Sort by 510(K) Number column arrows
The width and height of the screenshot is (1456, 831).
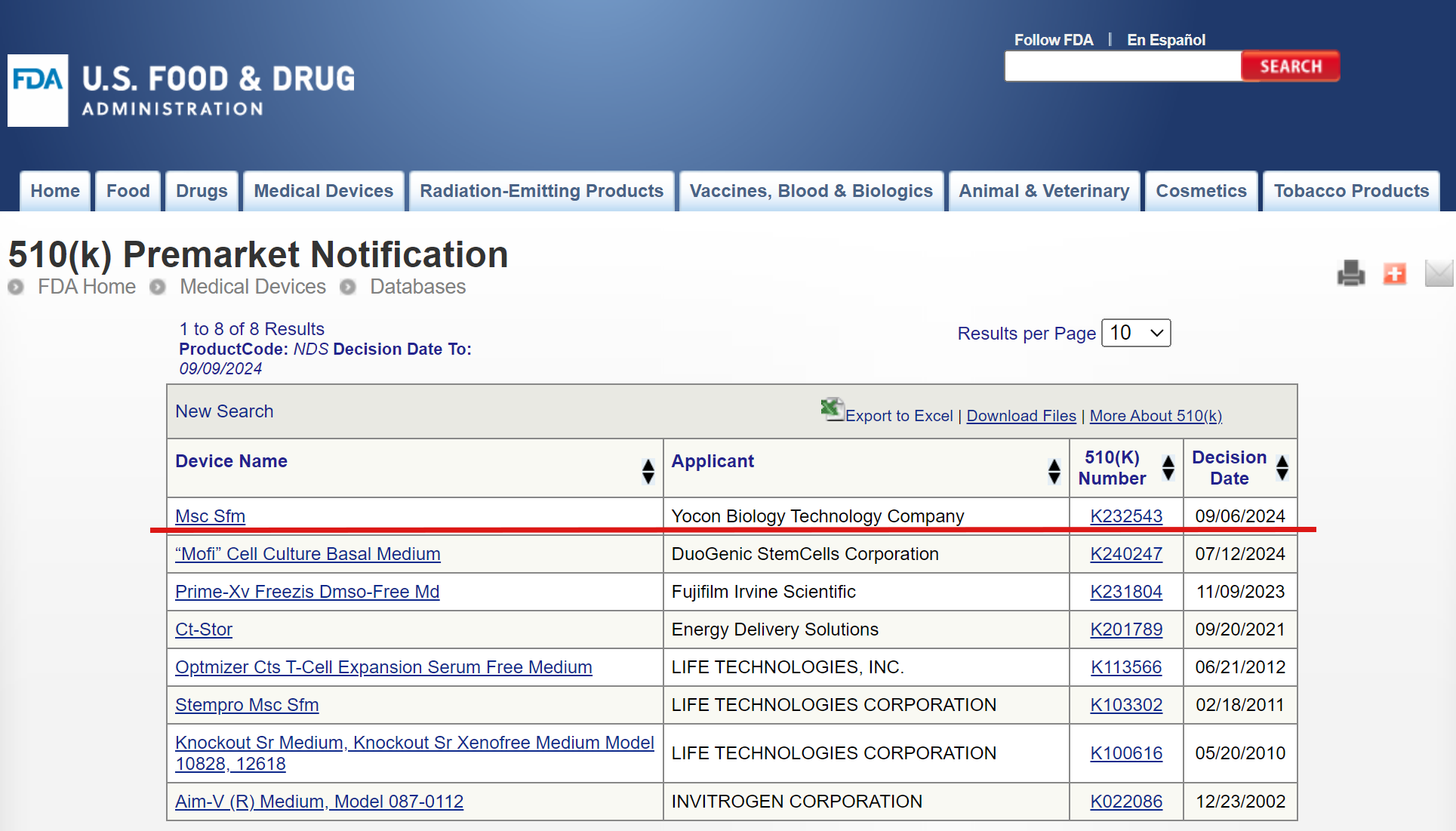pos(1168,468)
